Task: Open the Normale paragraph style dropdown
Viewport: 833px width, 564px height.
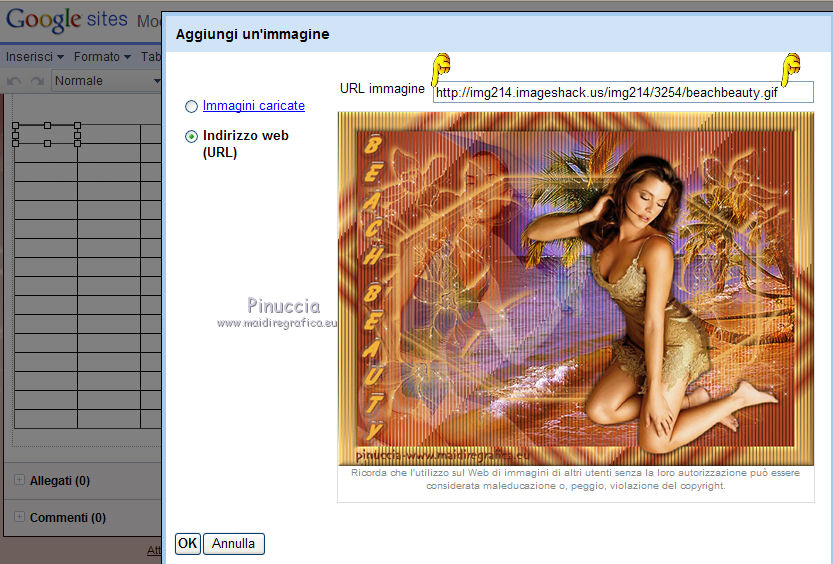Action: [x=106, y=81]
